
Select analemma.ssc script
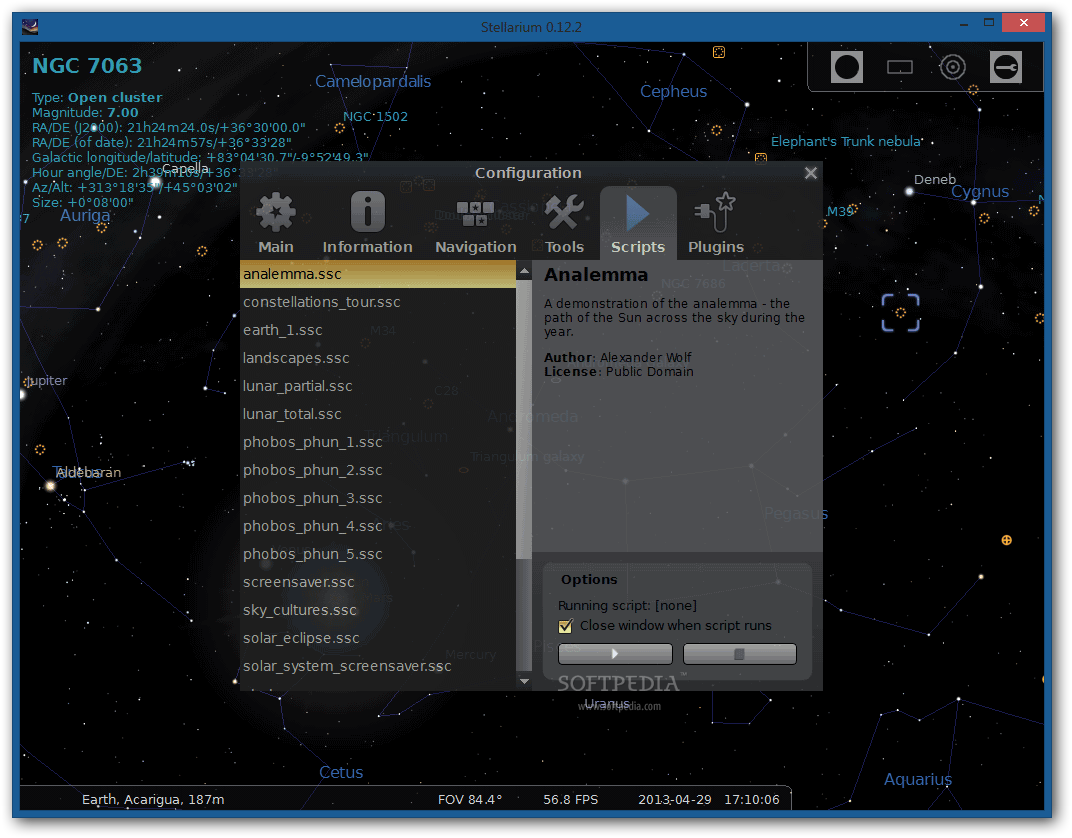(x=378, y=274)
